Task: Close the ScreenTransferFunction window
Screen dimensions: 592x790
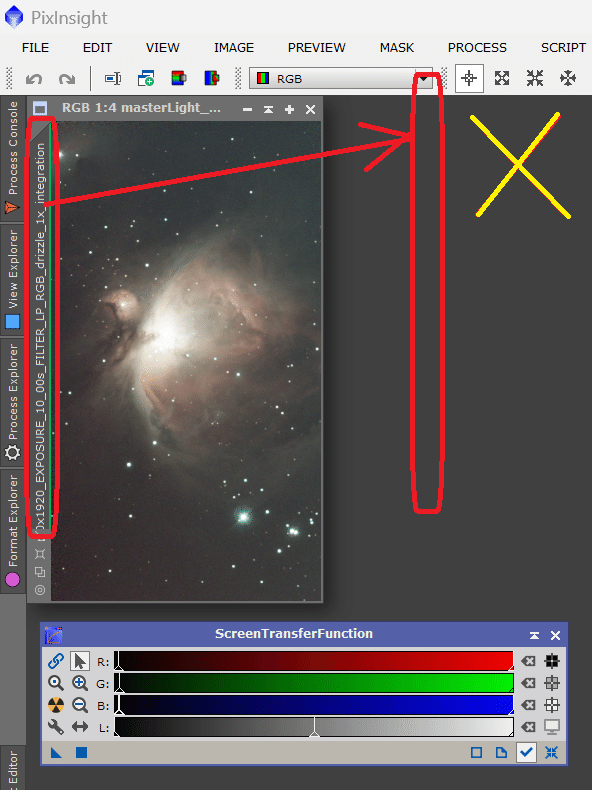Action: pos(555,635)
